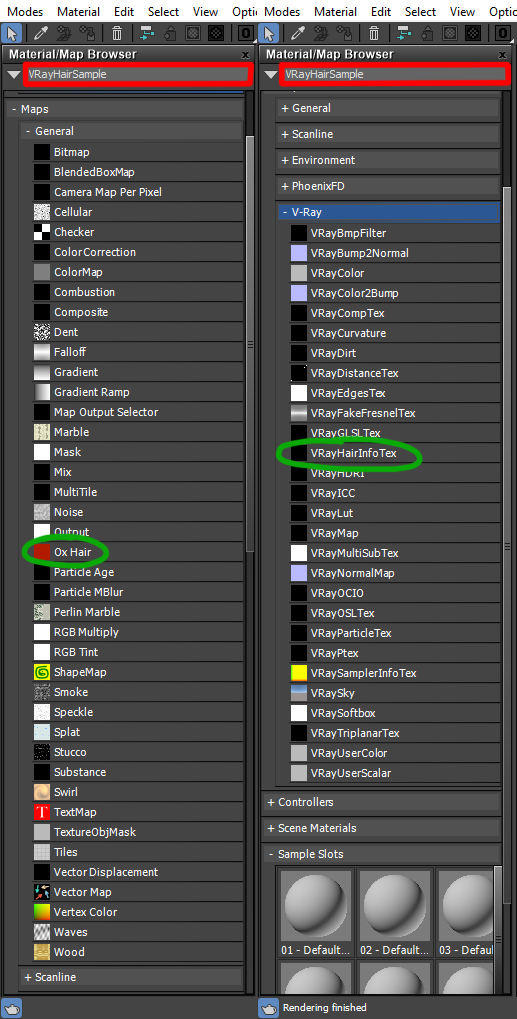Click the Vector Map arrows icon

point(42,892)
